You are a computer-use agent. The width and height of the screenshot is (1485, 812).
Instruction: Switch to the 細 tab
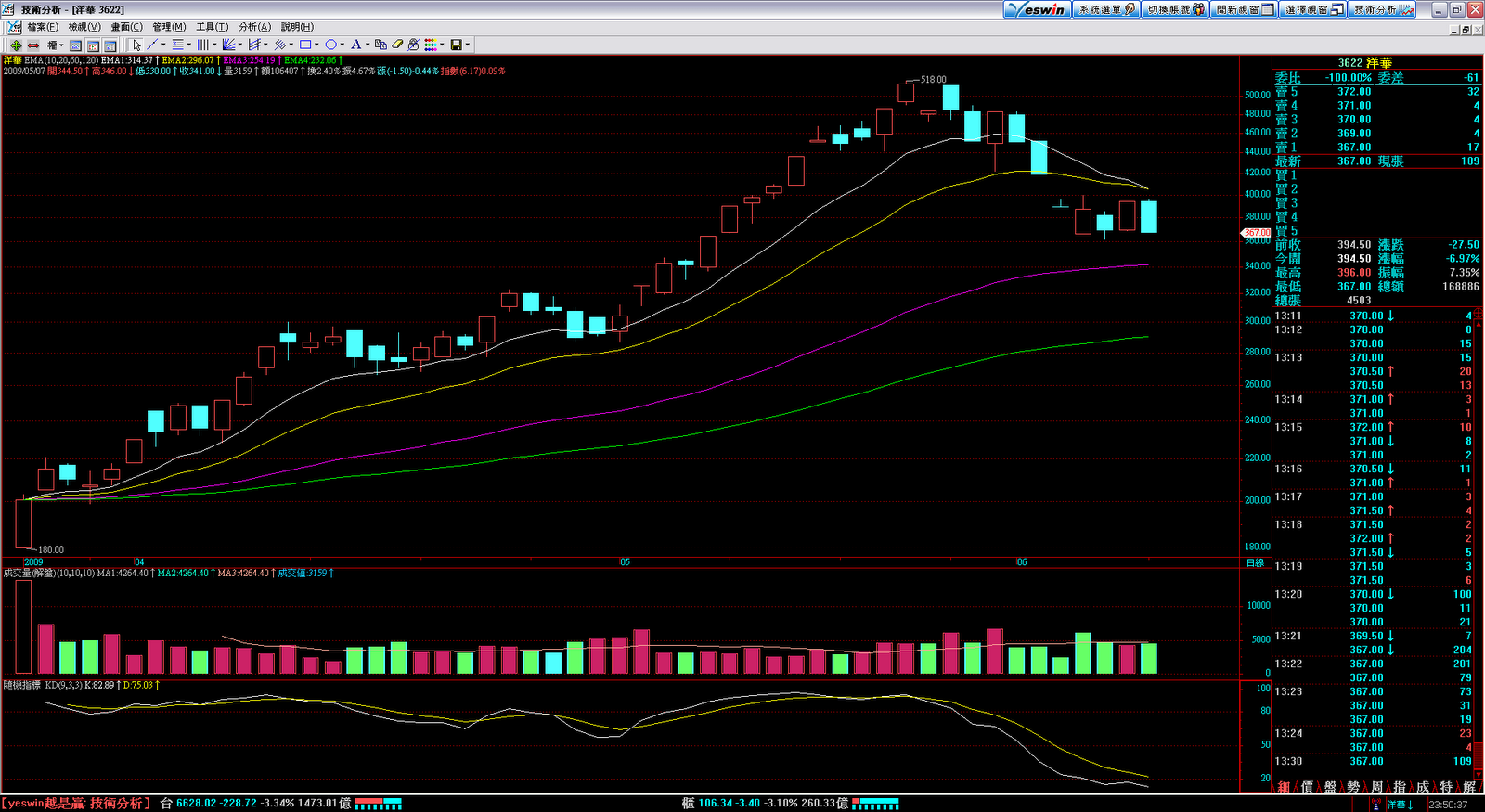(x=1285, y=787)
